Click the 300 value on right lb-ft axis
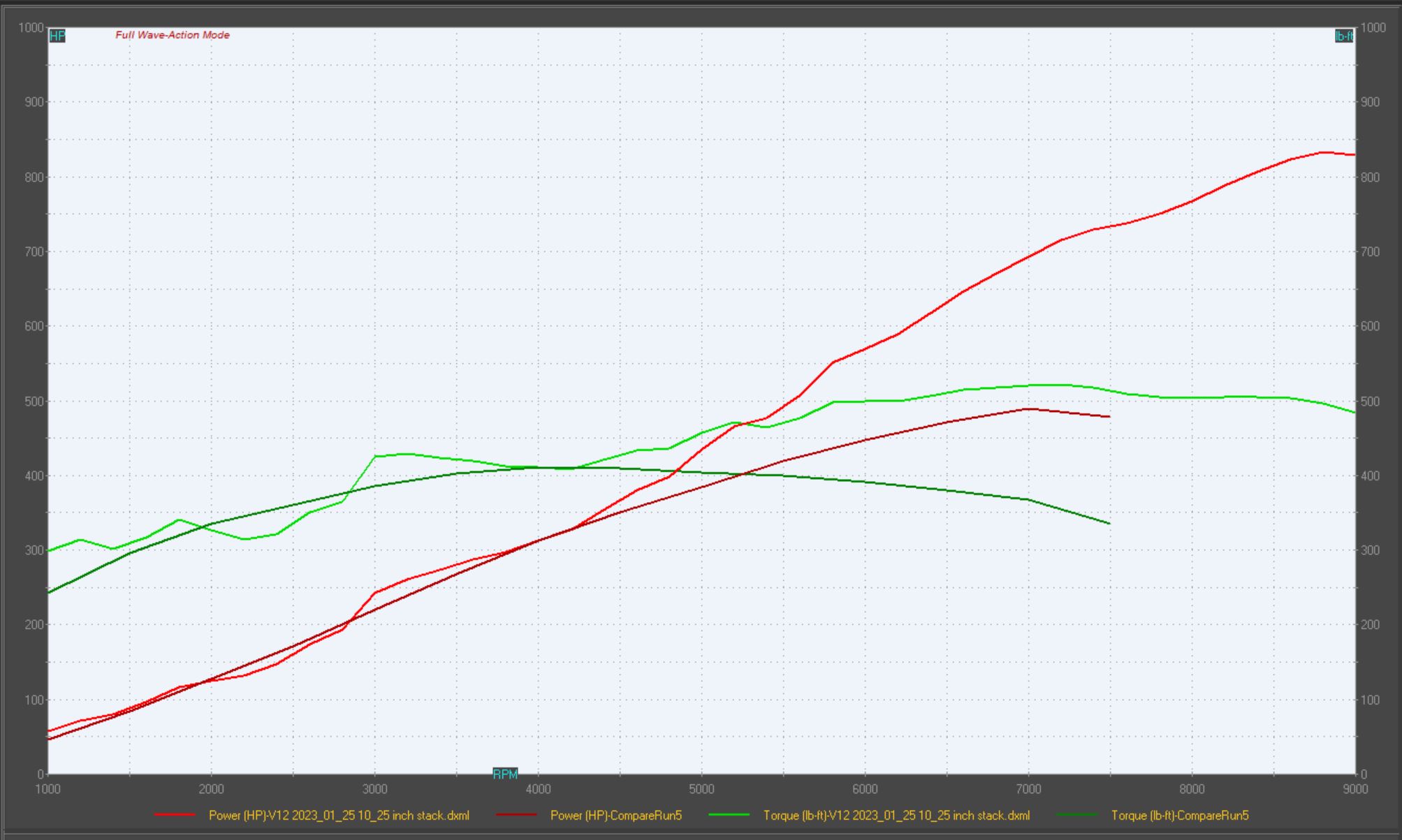Viewport: 1402px width, 840px height. pyautogui.click(x=1371, y=550)
